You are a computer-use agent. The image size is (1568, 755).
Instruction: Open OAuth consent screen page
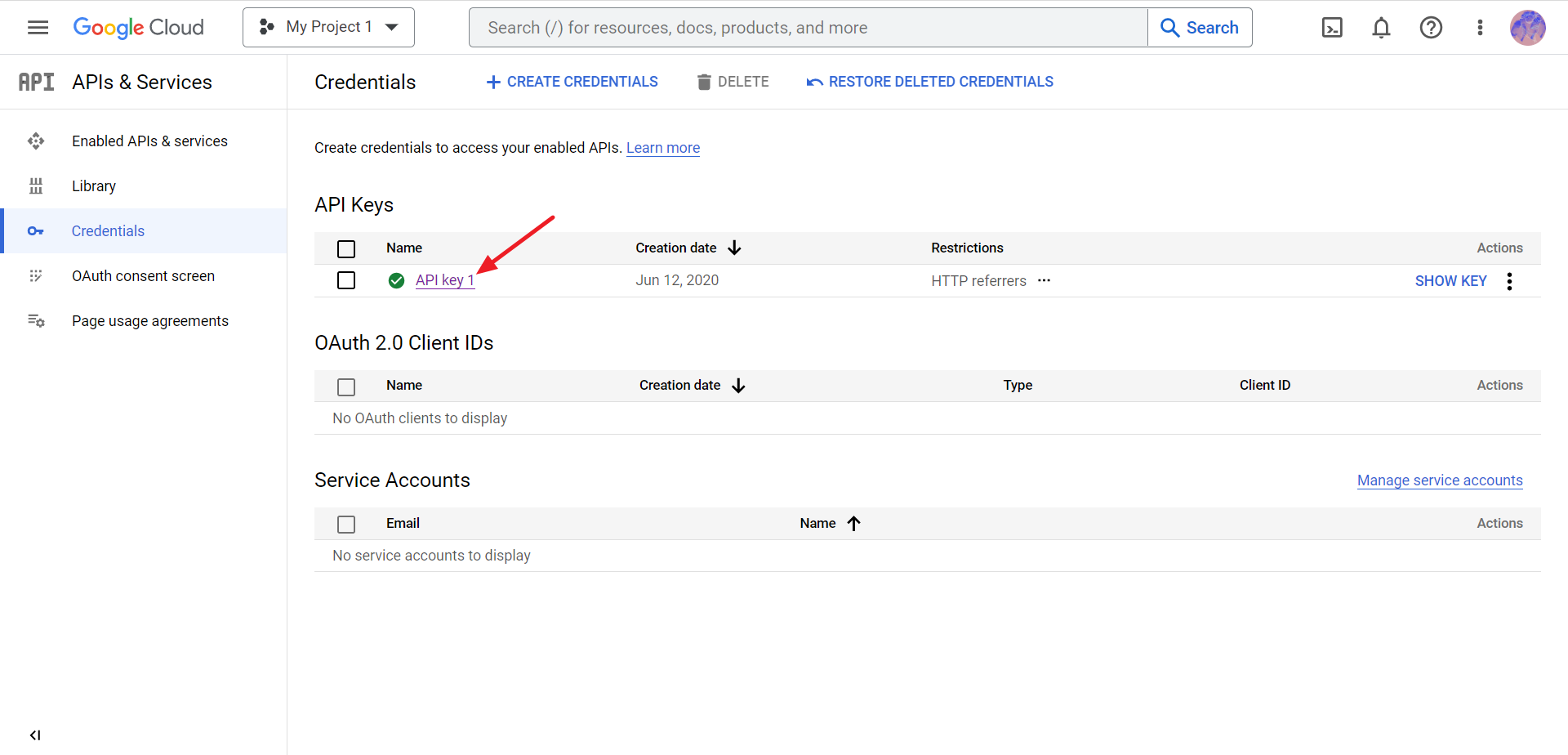[x=143, y=276]
